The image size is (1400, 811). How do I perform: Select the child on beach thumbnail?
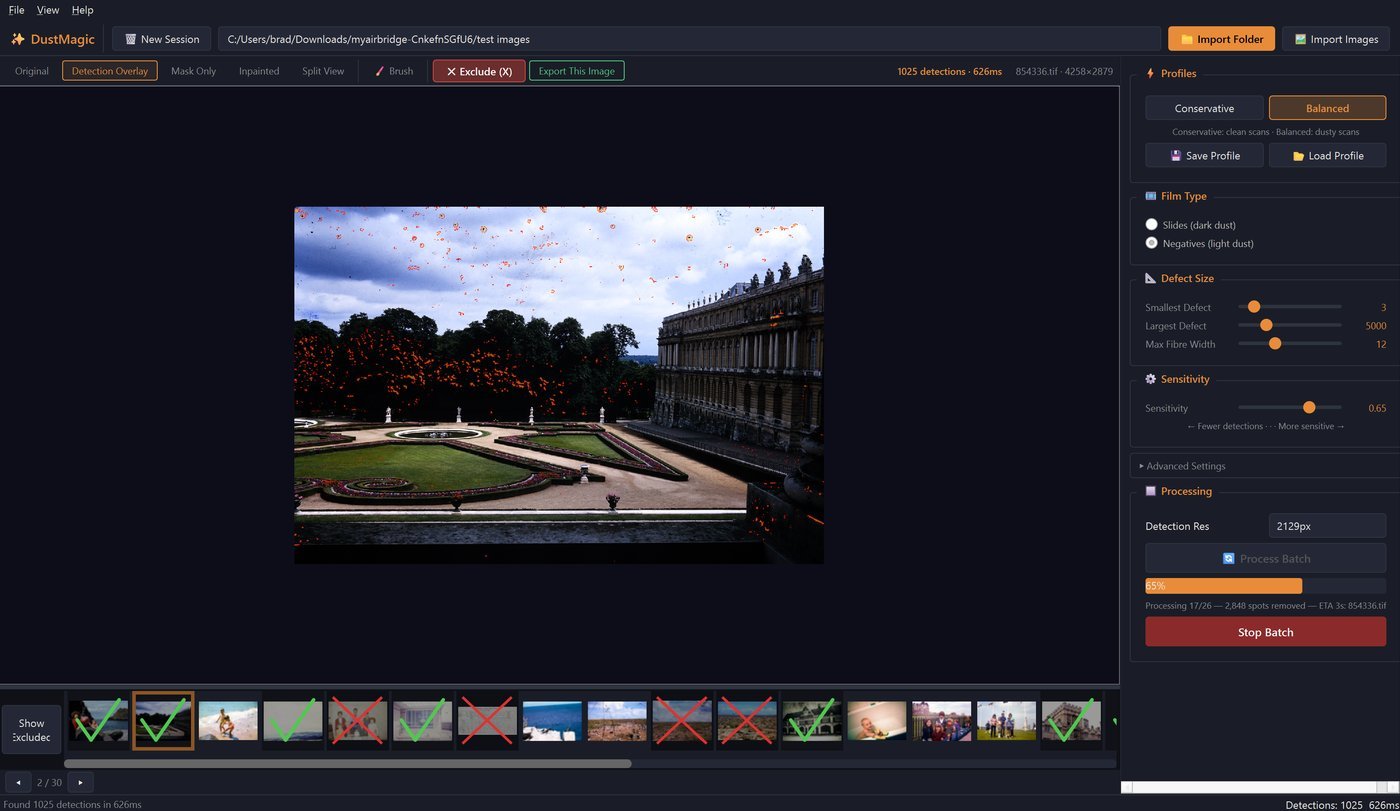(228, 720)
